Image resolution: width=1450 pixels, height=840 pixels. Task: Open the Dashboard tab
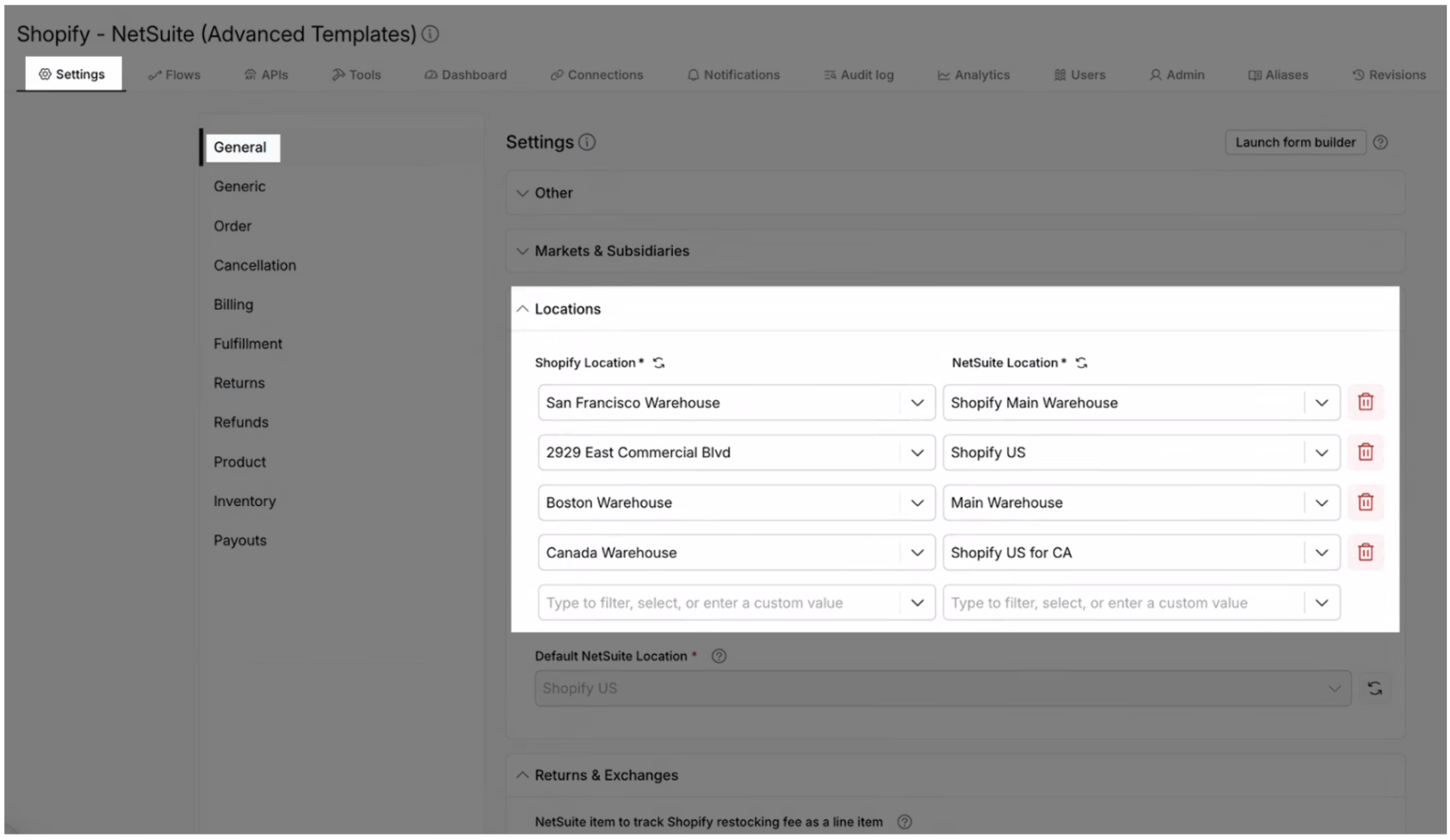(466, 75)
